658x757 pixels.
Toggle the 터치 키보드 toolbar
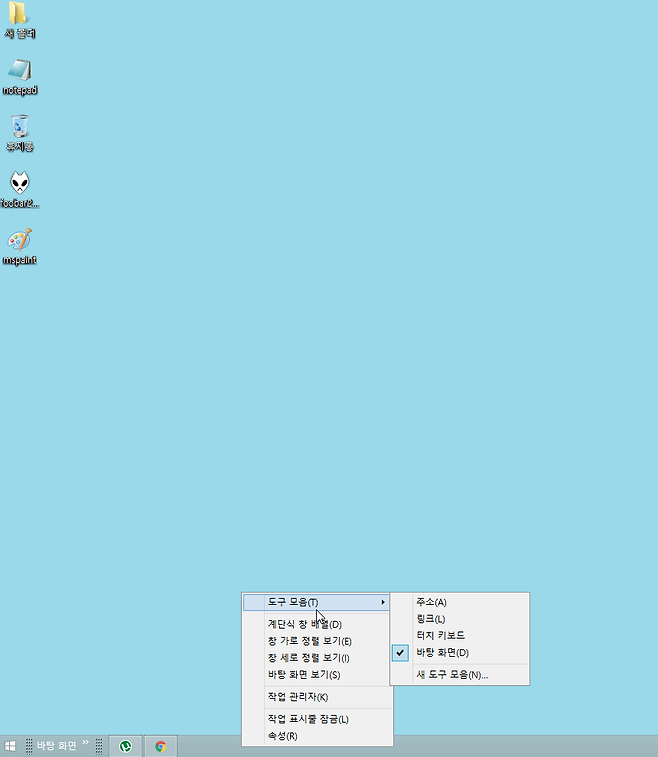click(x=440, y=635)
